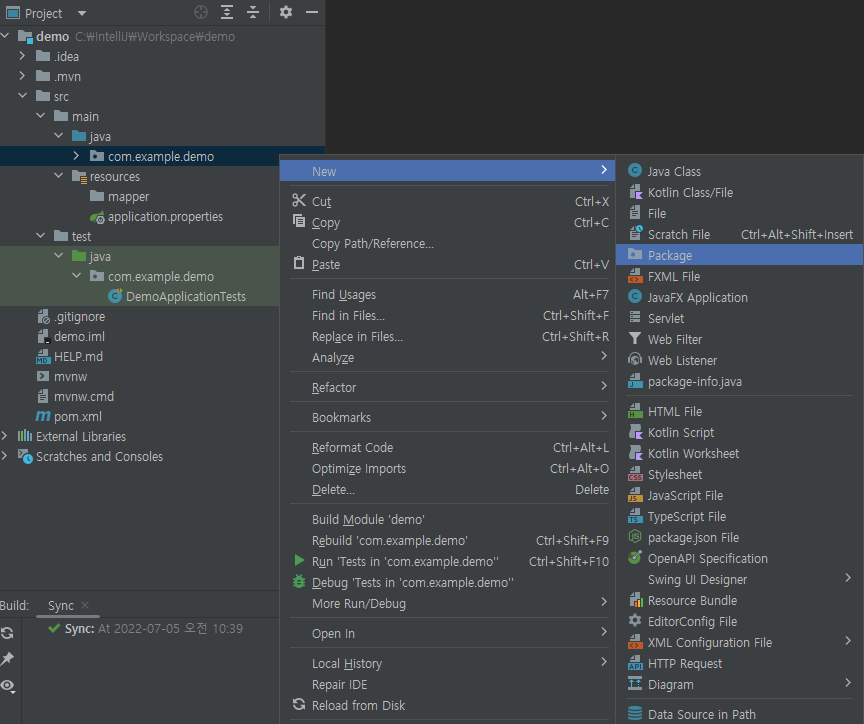The image size is (864, 724).
Task: Hide the Project panel with the minus icon
Action: (x=312, y=12)
